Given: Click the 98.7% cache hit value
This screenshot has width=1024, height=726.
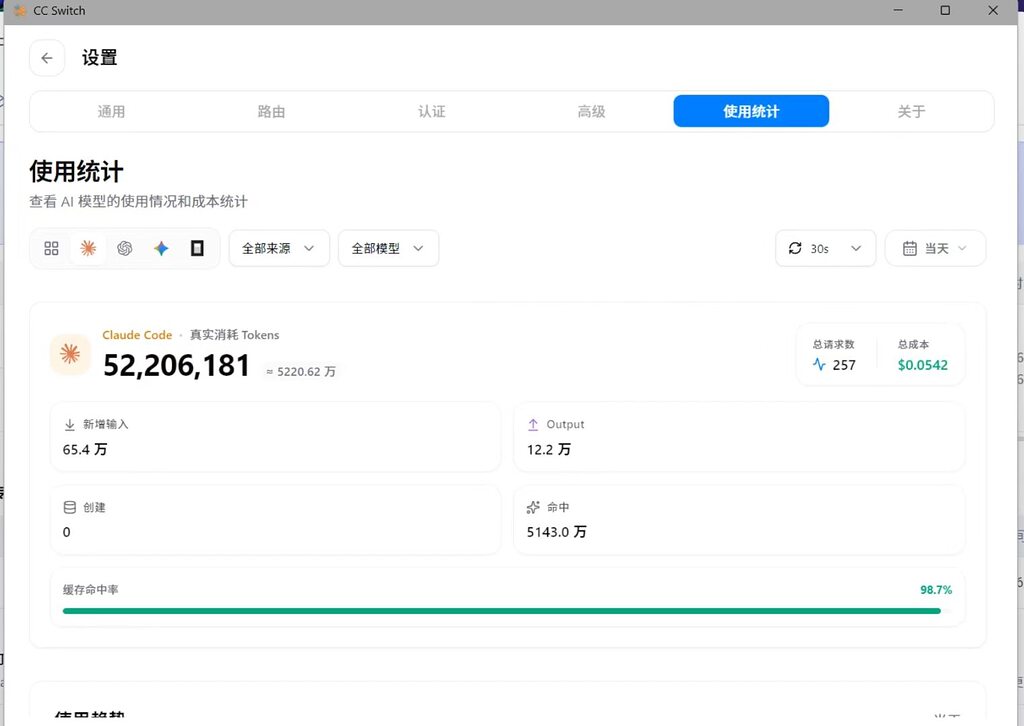Looking at the screenshot, I should [936, 590].
